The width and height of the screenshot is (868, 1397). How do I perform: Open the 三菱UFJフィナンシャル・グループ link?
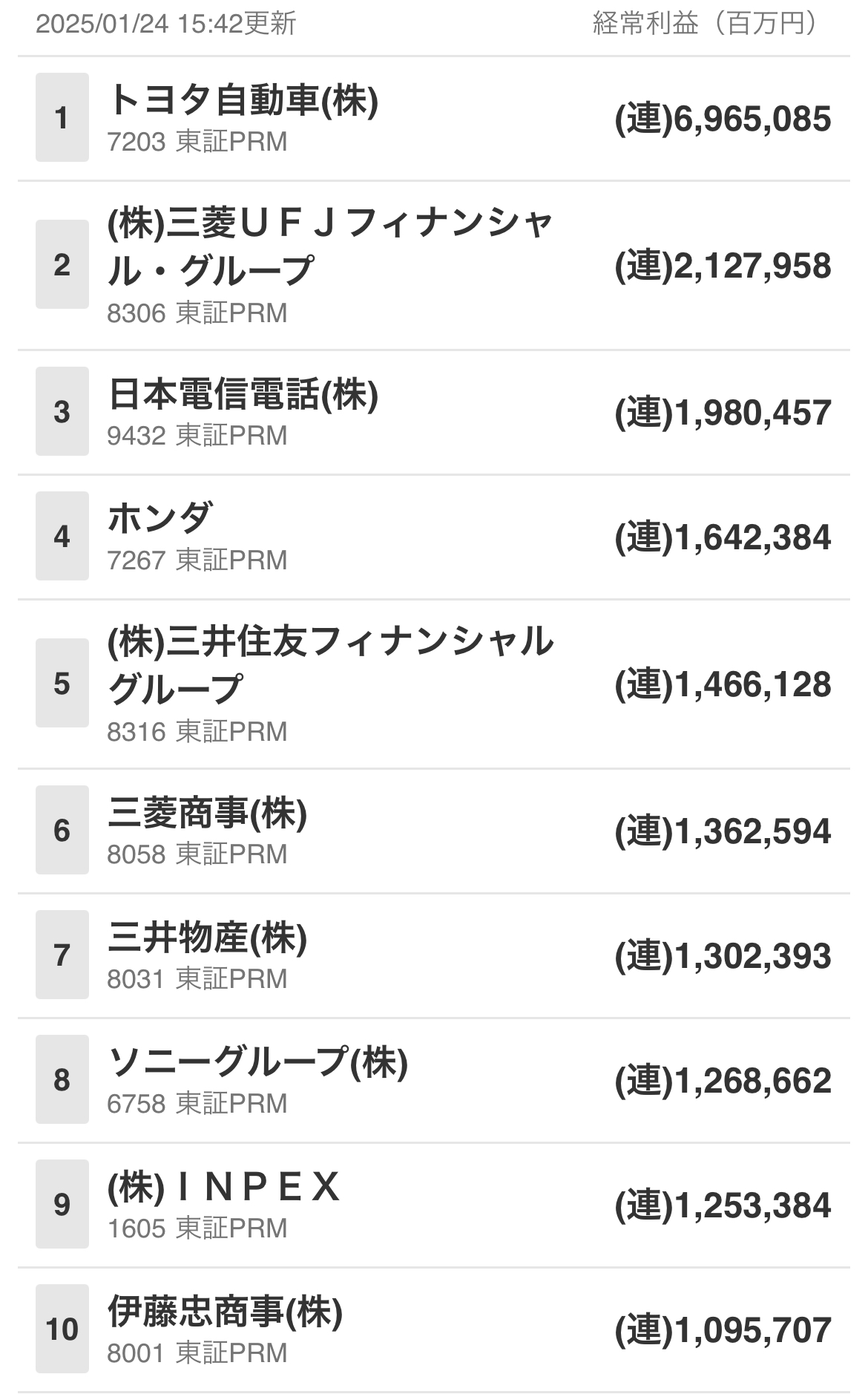coord(330,246)
